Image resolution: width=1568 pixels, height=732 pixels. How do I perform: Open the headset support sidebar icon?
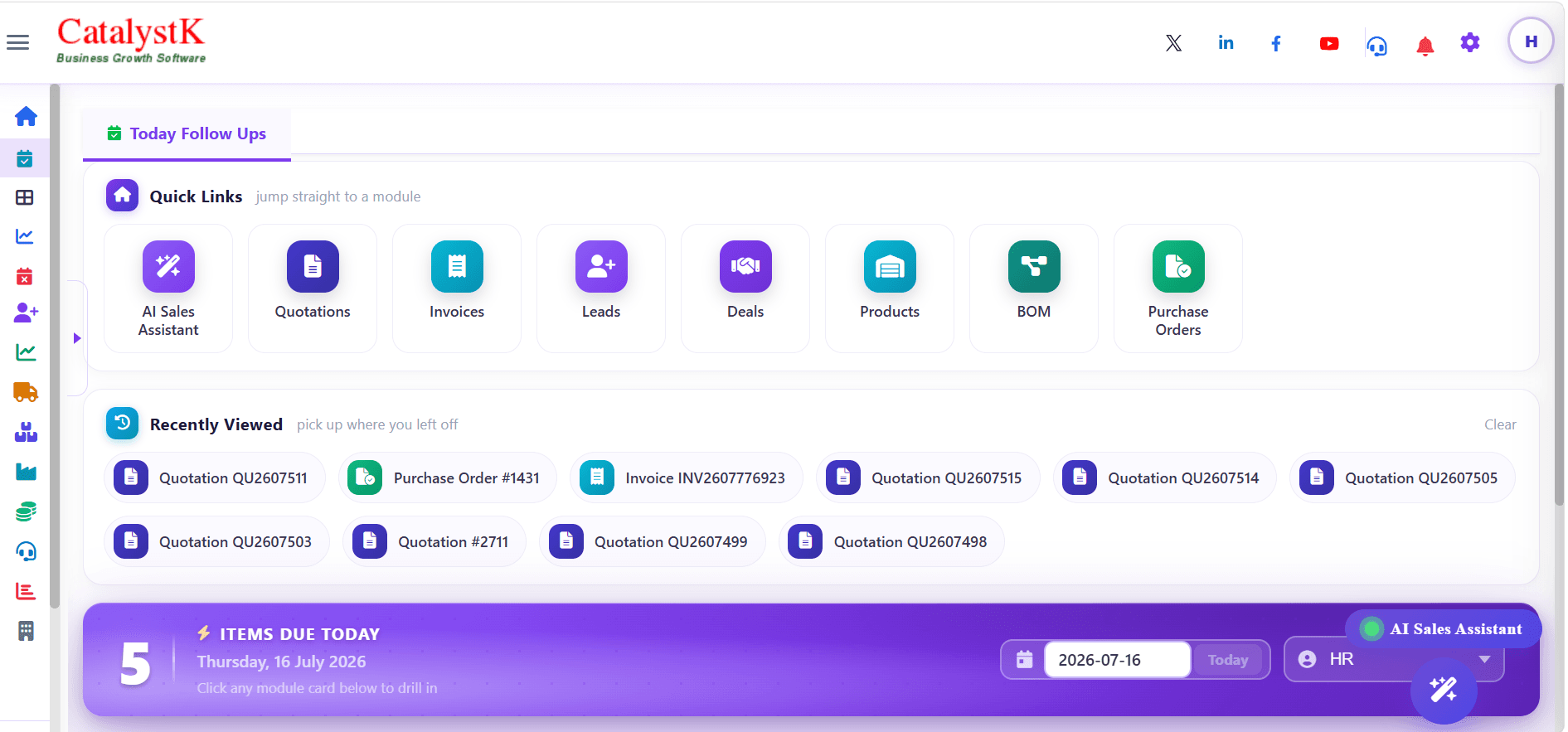point(26,551)
